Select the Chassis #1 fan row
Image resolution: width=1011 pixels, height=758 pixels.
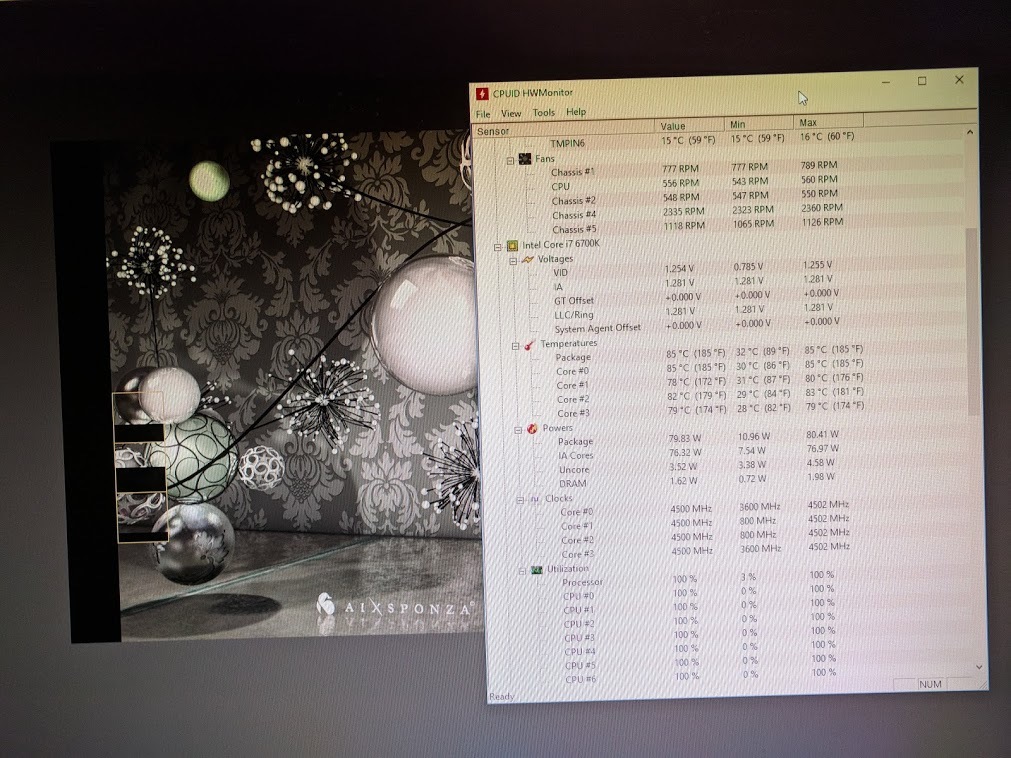[x=721, y=170]
